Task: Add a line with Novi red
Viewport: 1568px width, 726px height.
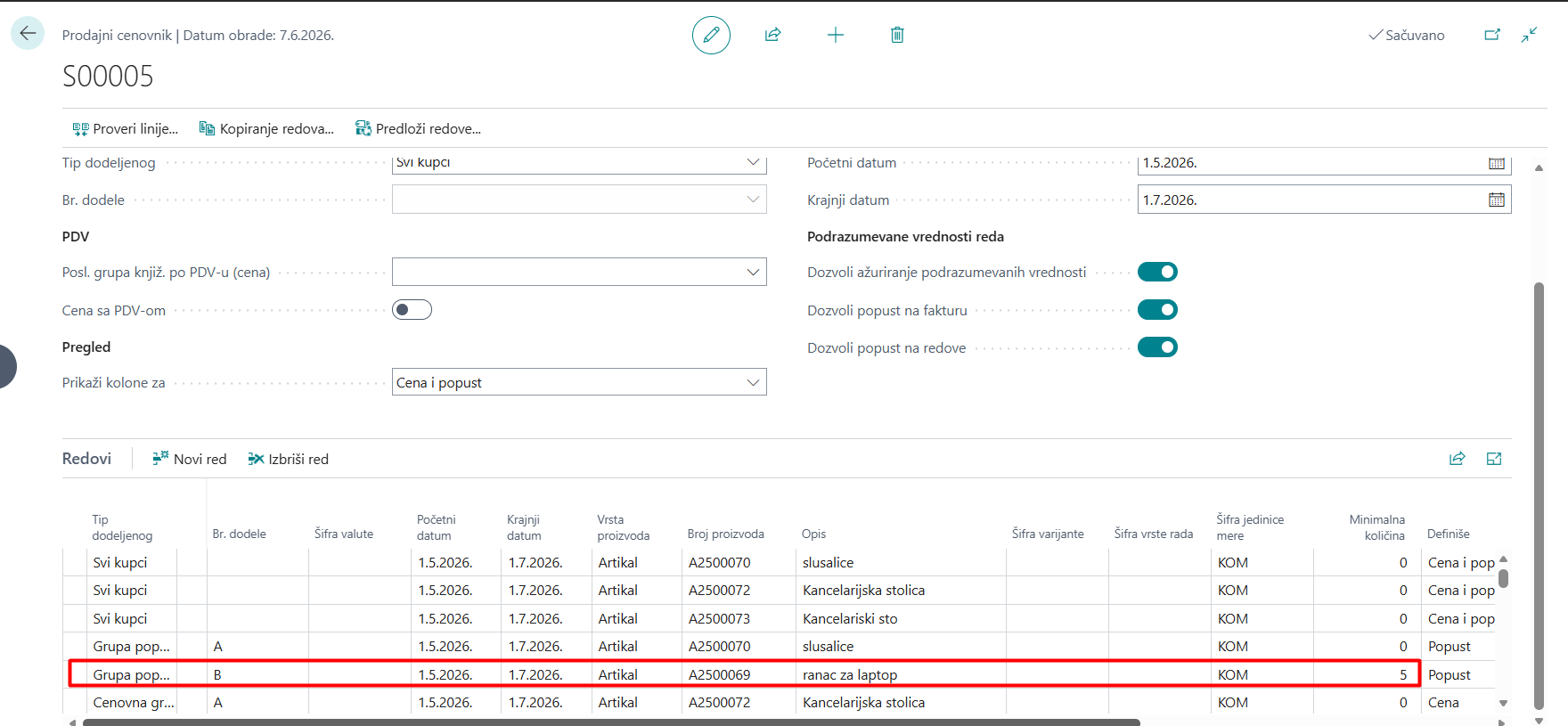Action: (189, 459)
